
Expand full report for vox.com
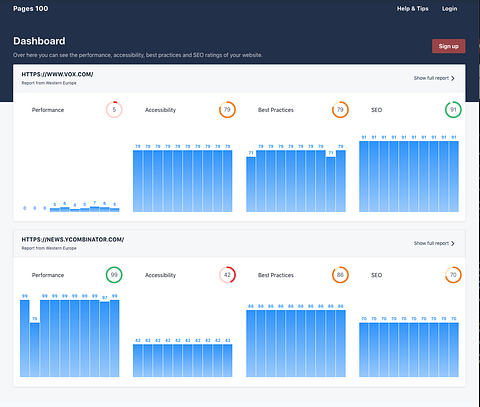434,78
